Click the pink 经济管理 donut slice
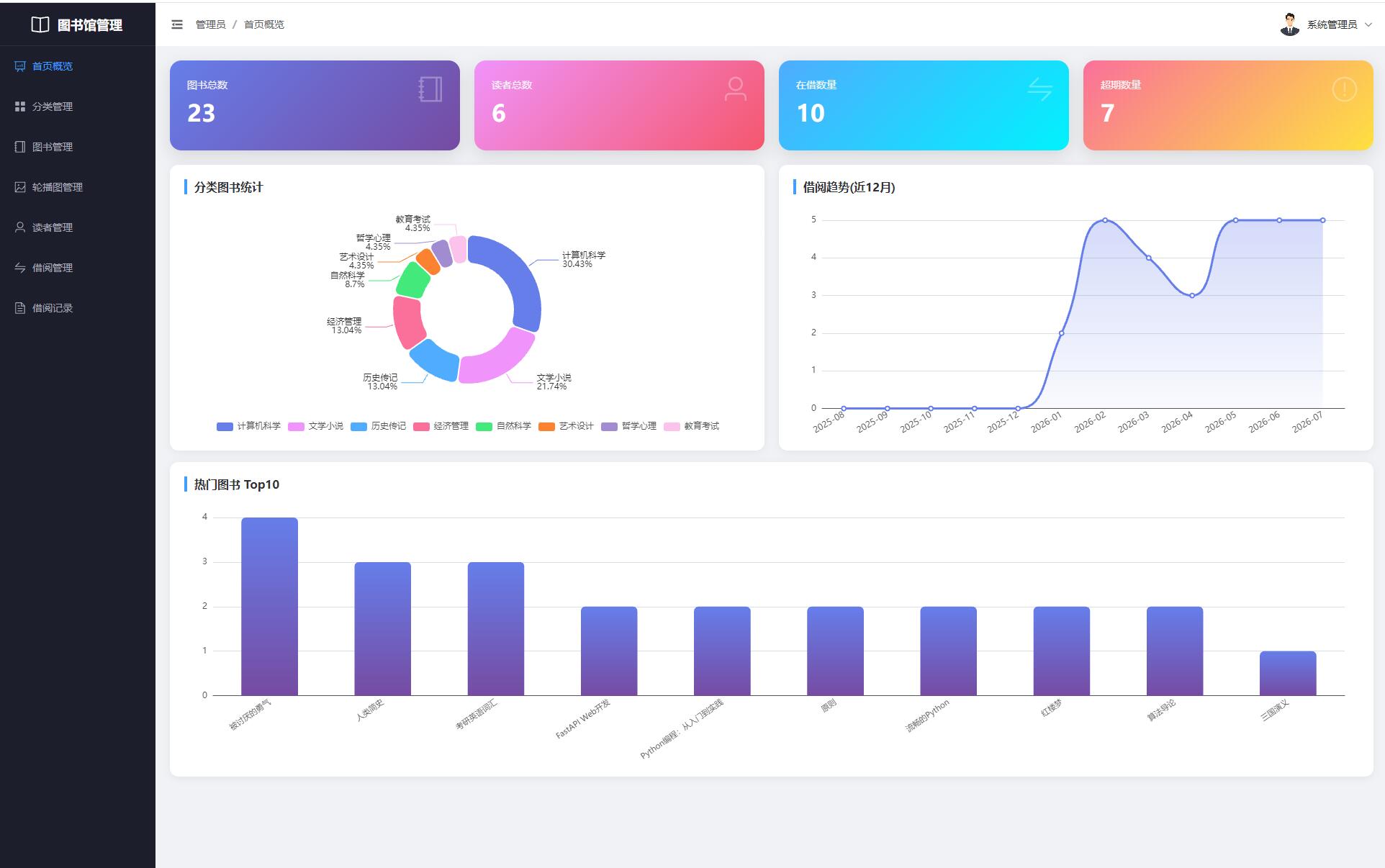1385x868 pixels. point(407,322)
